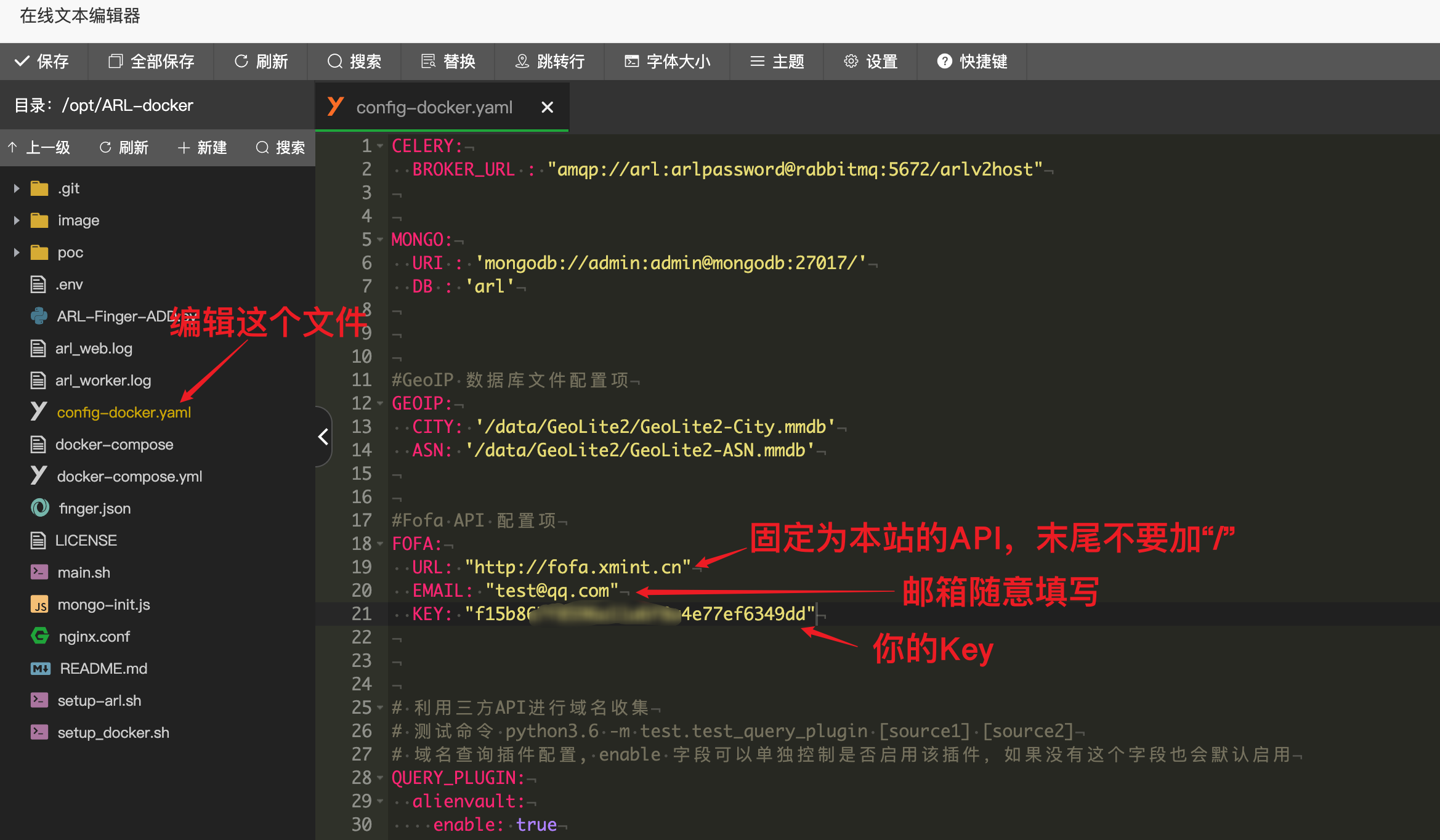
Task: Open Go to Line (跳转行)
Action: (550, 62)
